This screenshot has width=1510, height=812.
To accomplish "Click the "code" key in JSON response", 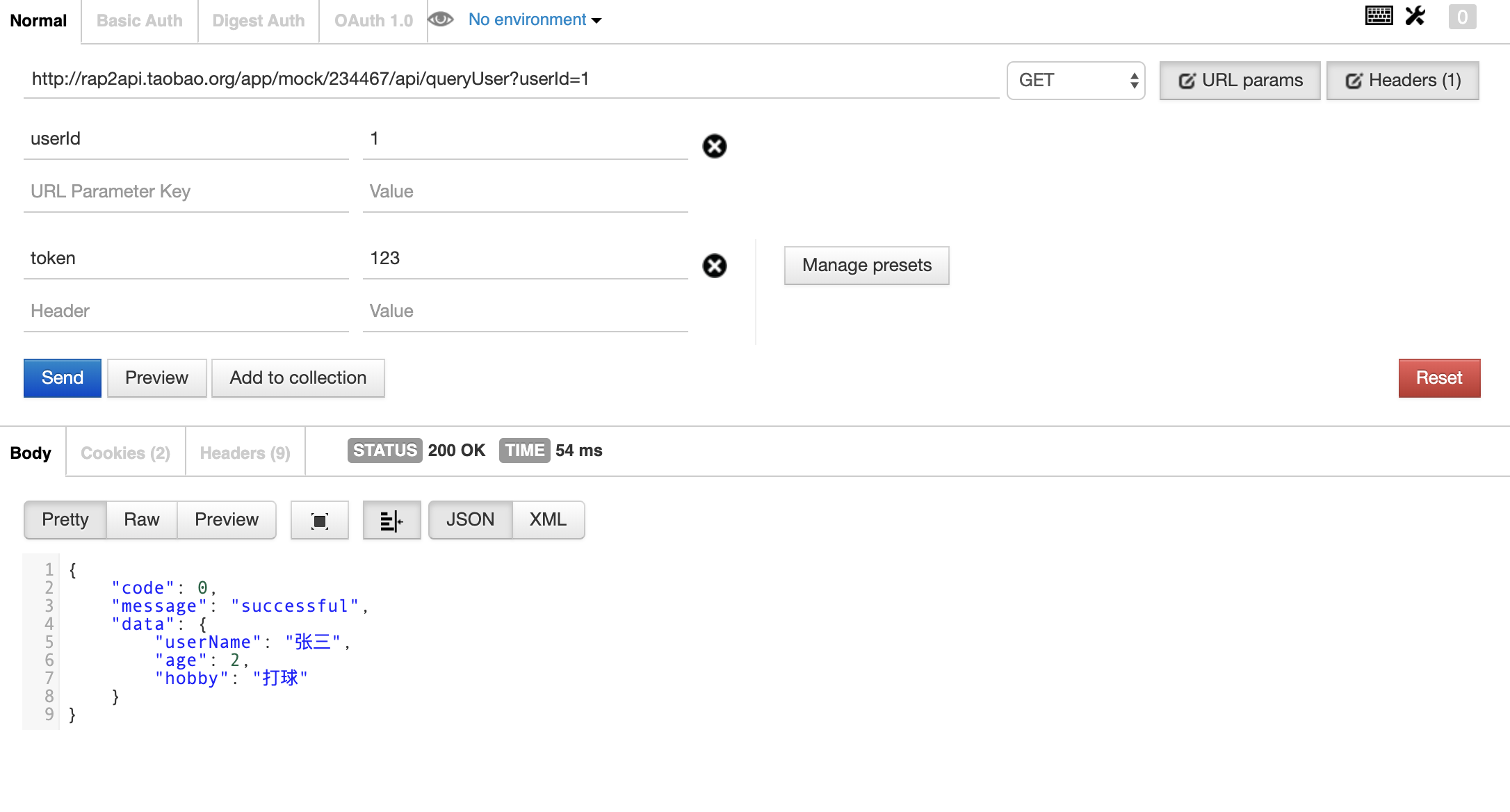I will (x=143, y=588).
